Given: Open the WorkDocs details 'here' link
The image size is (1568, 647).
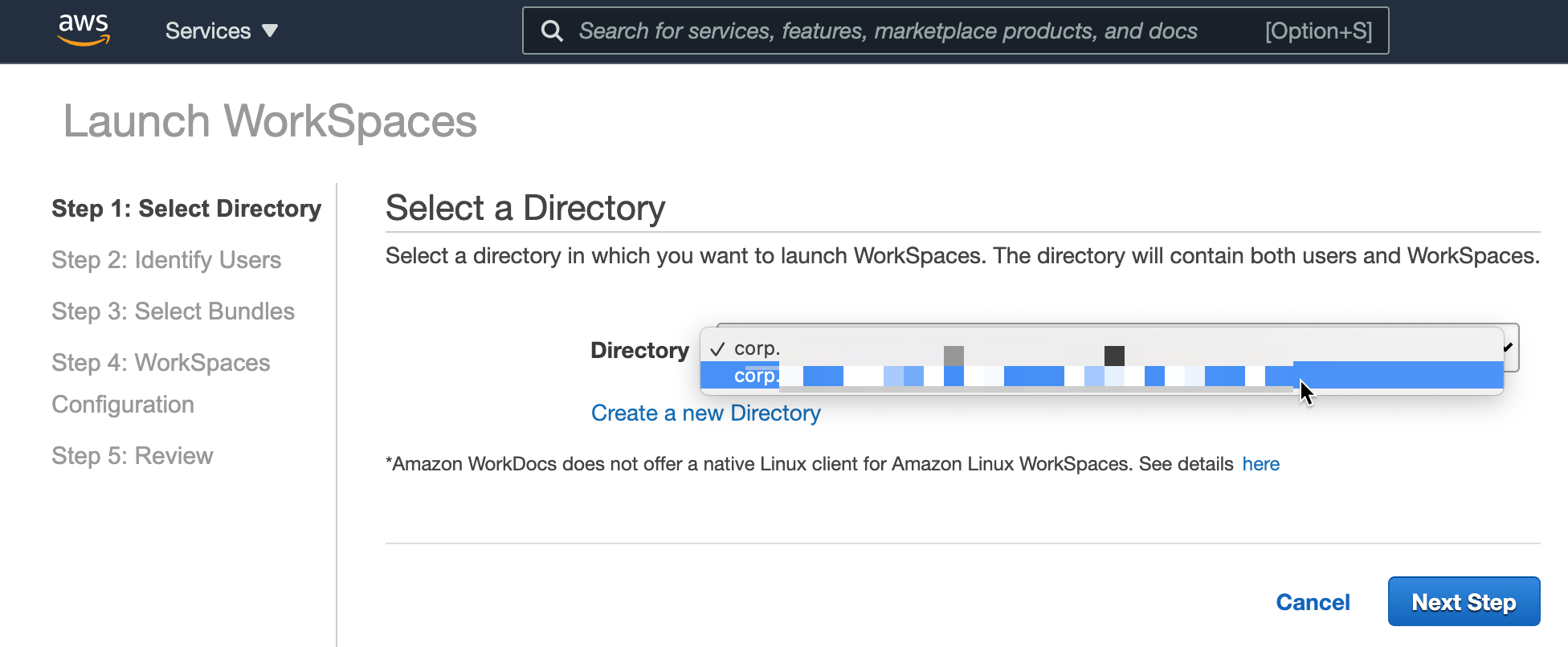Looking at the screenshot, I should [1261, 464].
